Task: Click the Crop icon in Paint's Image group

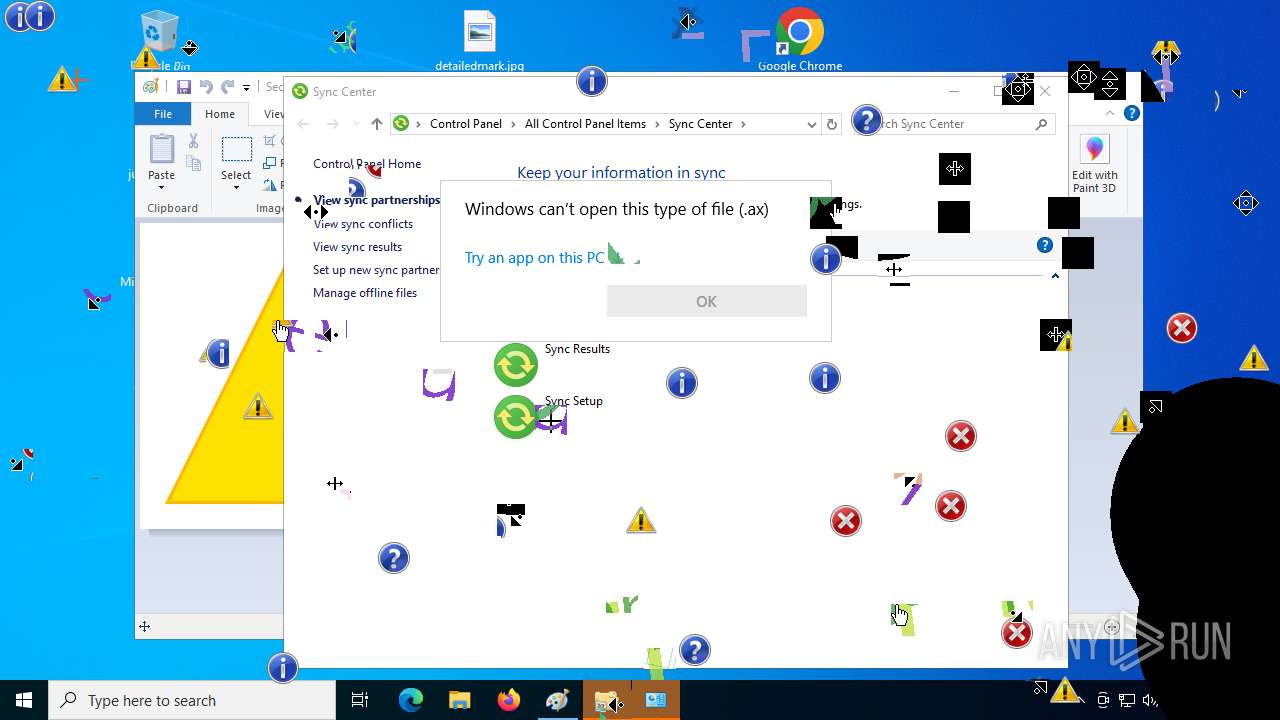Action: [x=270, y=141]
